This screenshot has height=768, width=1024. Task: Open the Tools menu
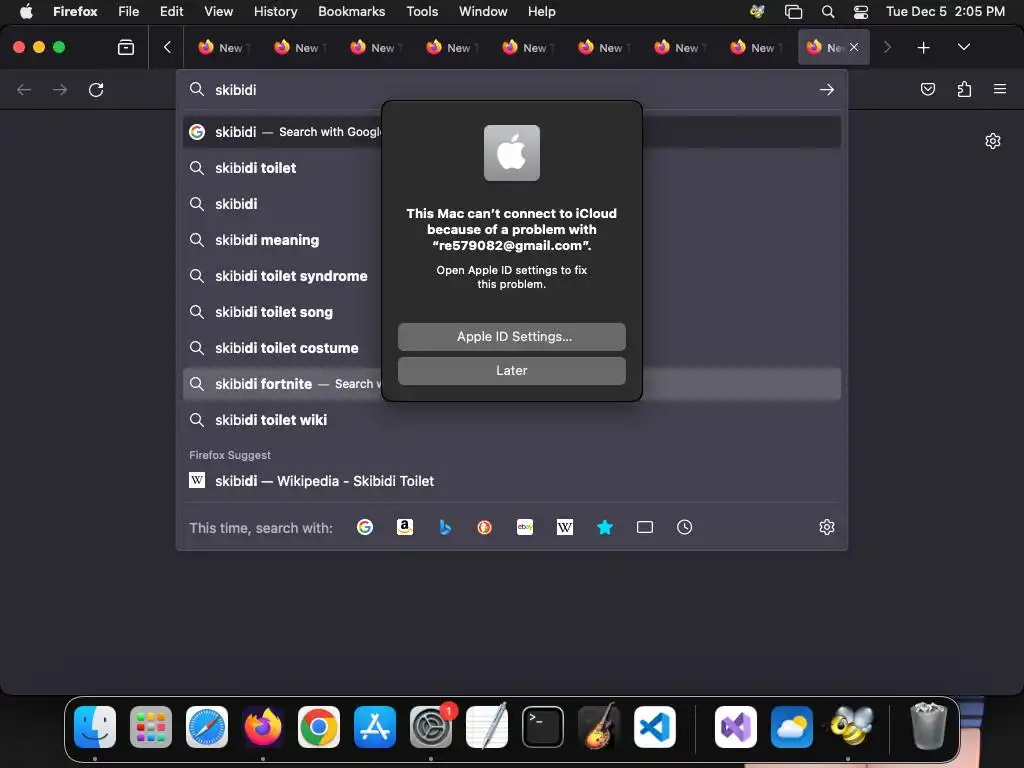(422, 11)
